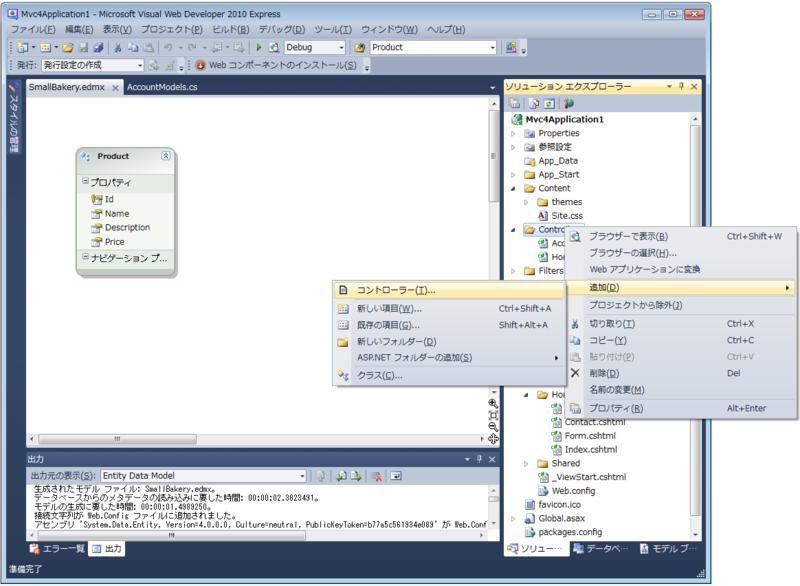The width and height of the screenshot is (800, 586).
Task: Click the Copy toolbar icon
Action: [x=133, y=47]
